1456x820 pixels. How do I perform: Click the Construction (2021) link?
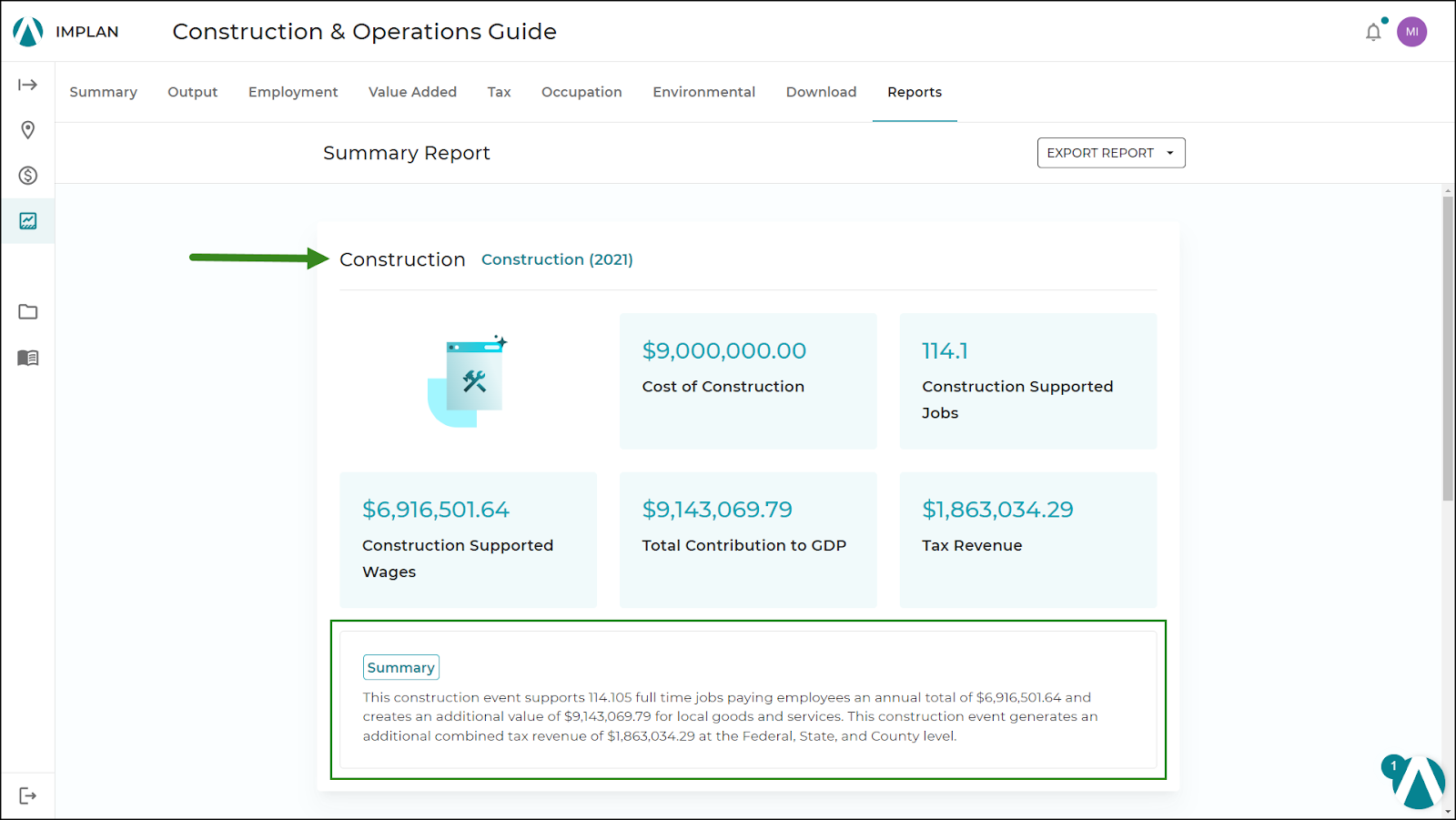(x=557, y=259)
